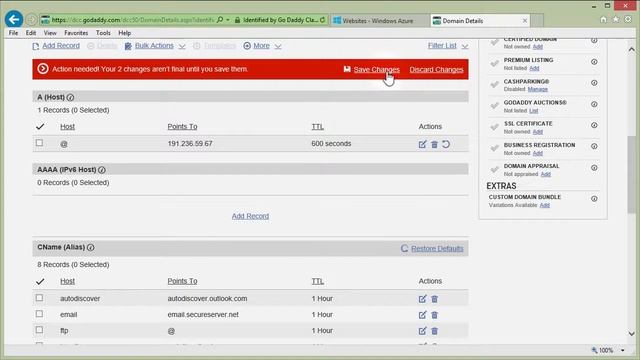This screenshot has height=360, width=640.
Task: Click Manage link under CashParking
Action: 538,89
